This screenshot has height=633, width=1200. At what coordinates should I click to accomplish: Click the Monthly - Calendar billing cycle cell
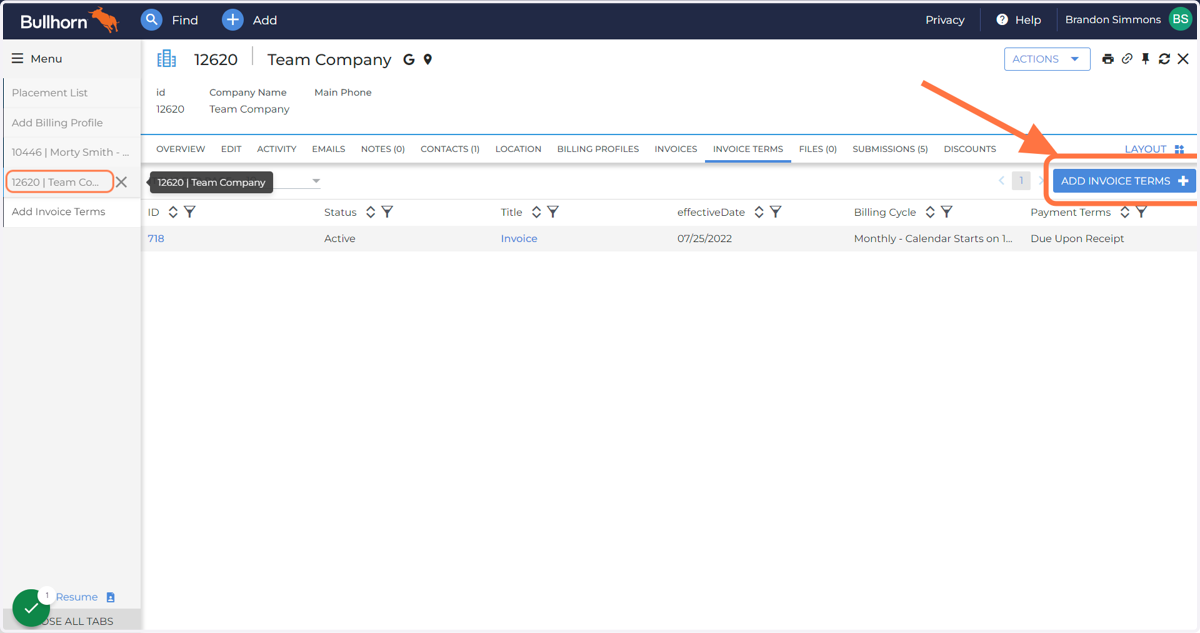click(x=933, y=239)
